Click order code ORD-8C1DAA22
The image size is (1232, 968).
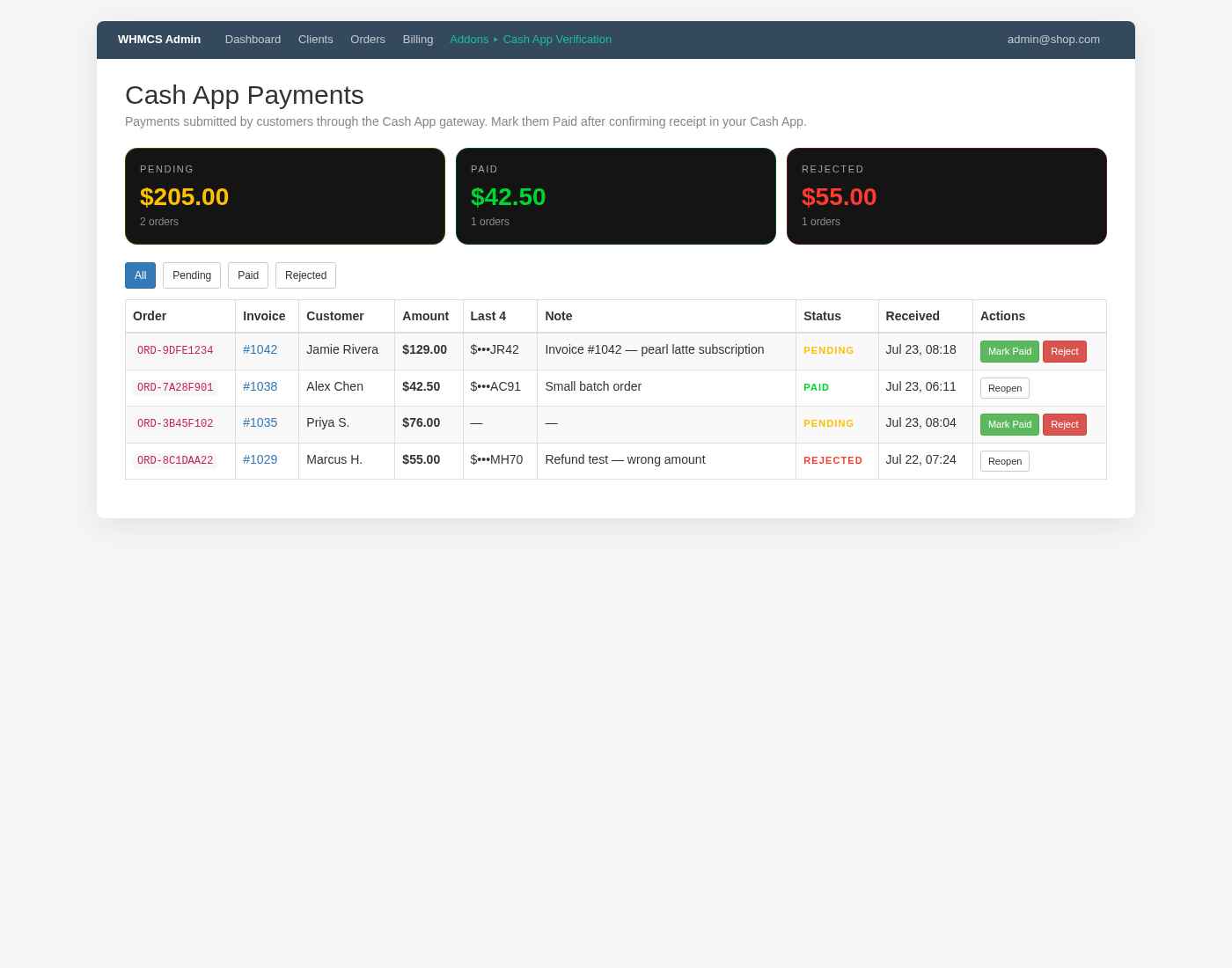click(x=175, y=460)
